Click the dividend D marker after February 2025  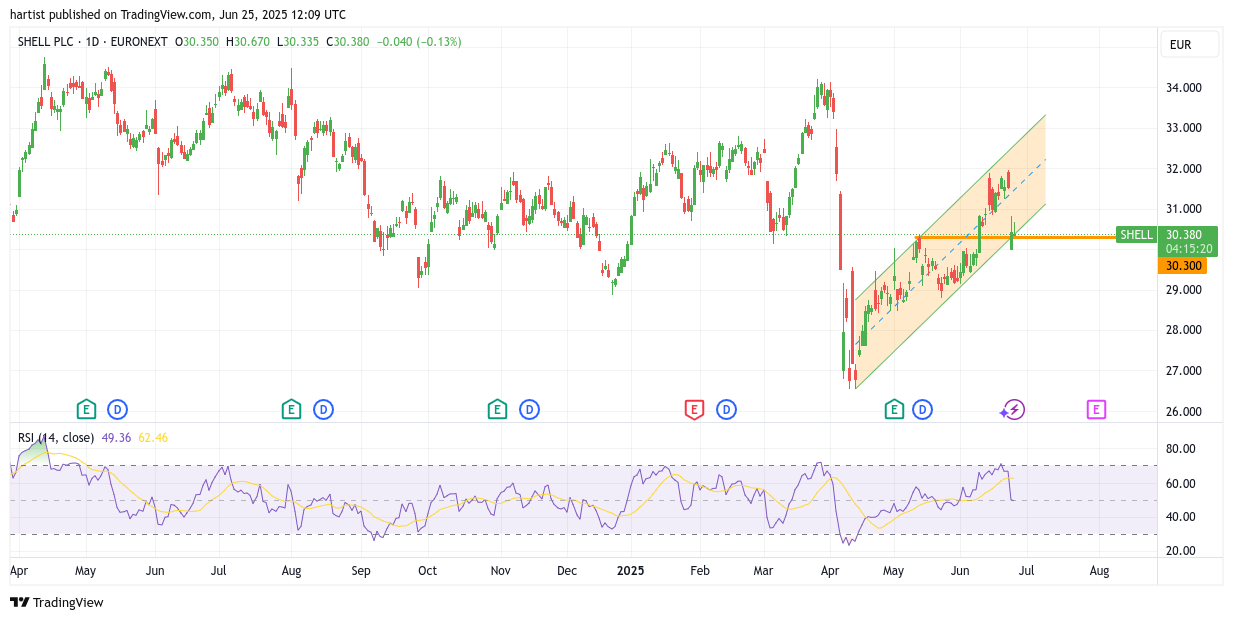point(726,409)
